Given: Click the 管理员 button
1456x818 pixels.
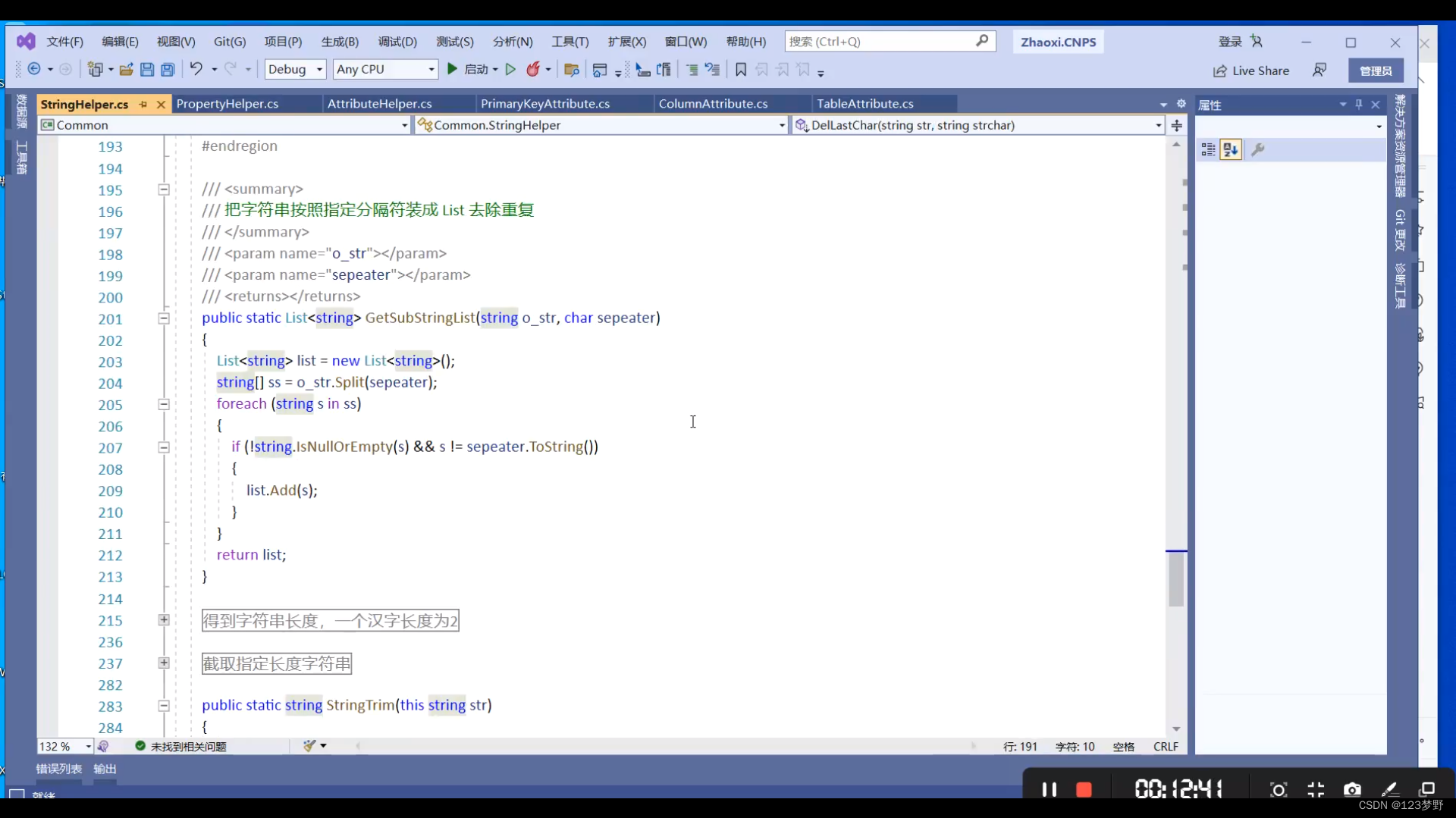Looking at the screenshot, I should (1376, 70).
